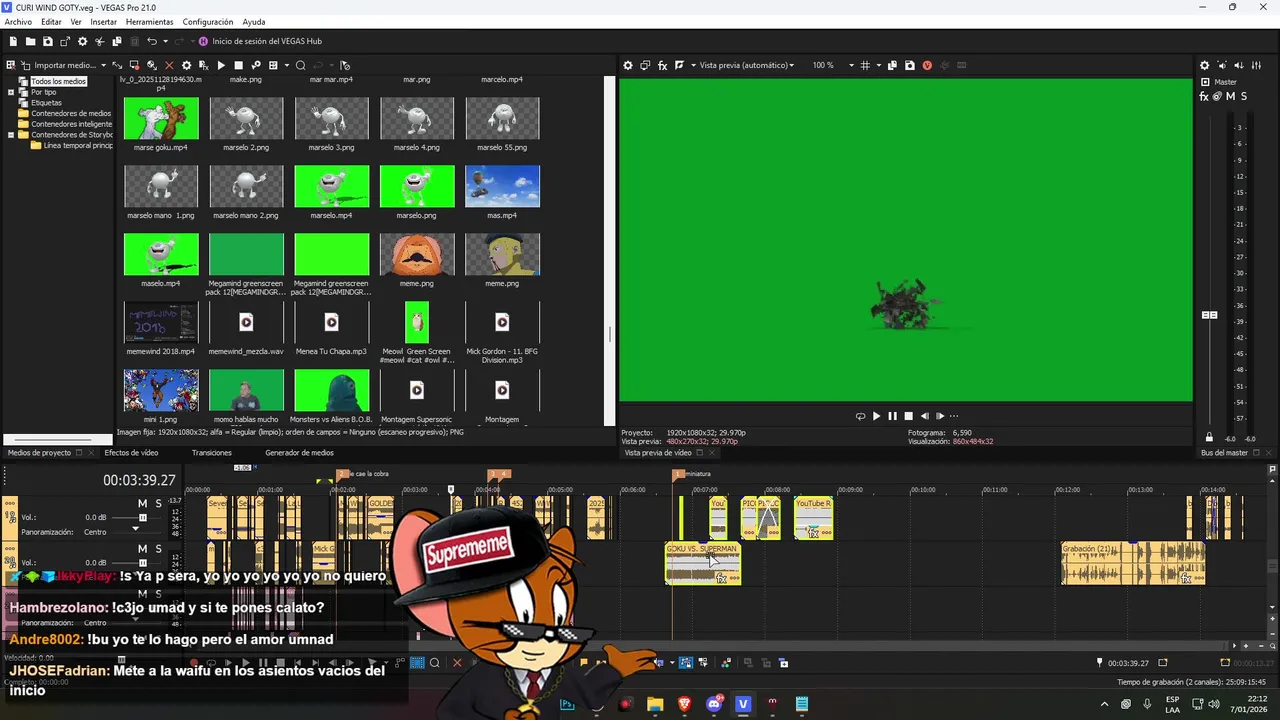Click the red V icon in preview toolbar
Image resolution: width=1280 pixels, height=720 pixels.
tap(927, 65)
